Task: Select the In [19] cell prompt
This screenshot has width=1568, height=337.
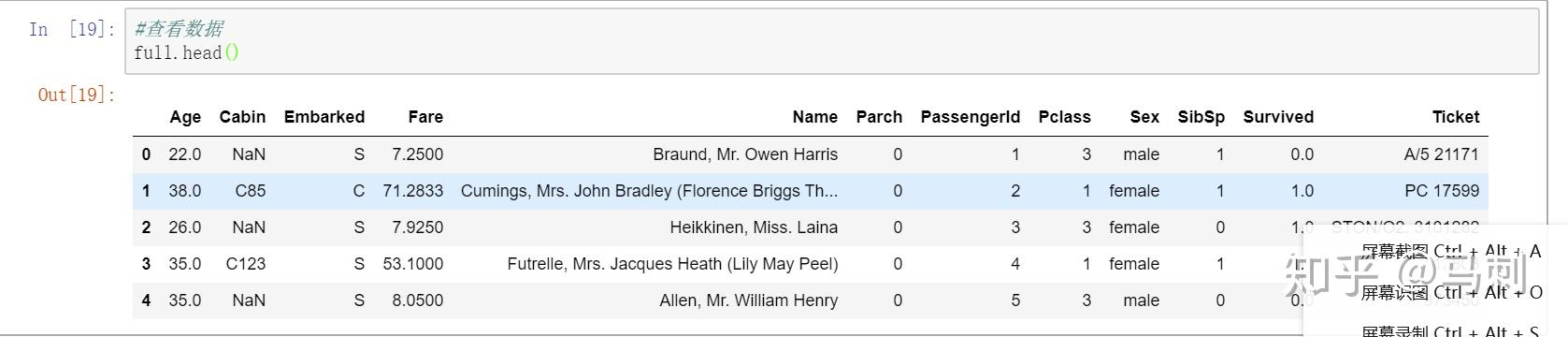Action: 72,29
